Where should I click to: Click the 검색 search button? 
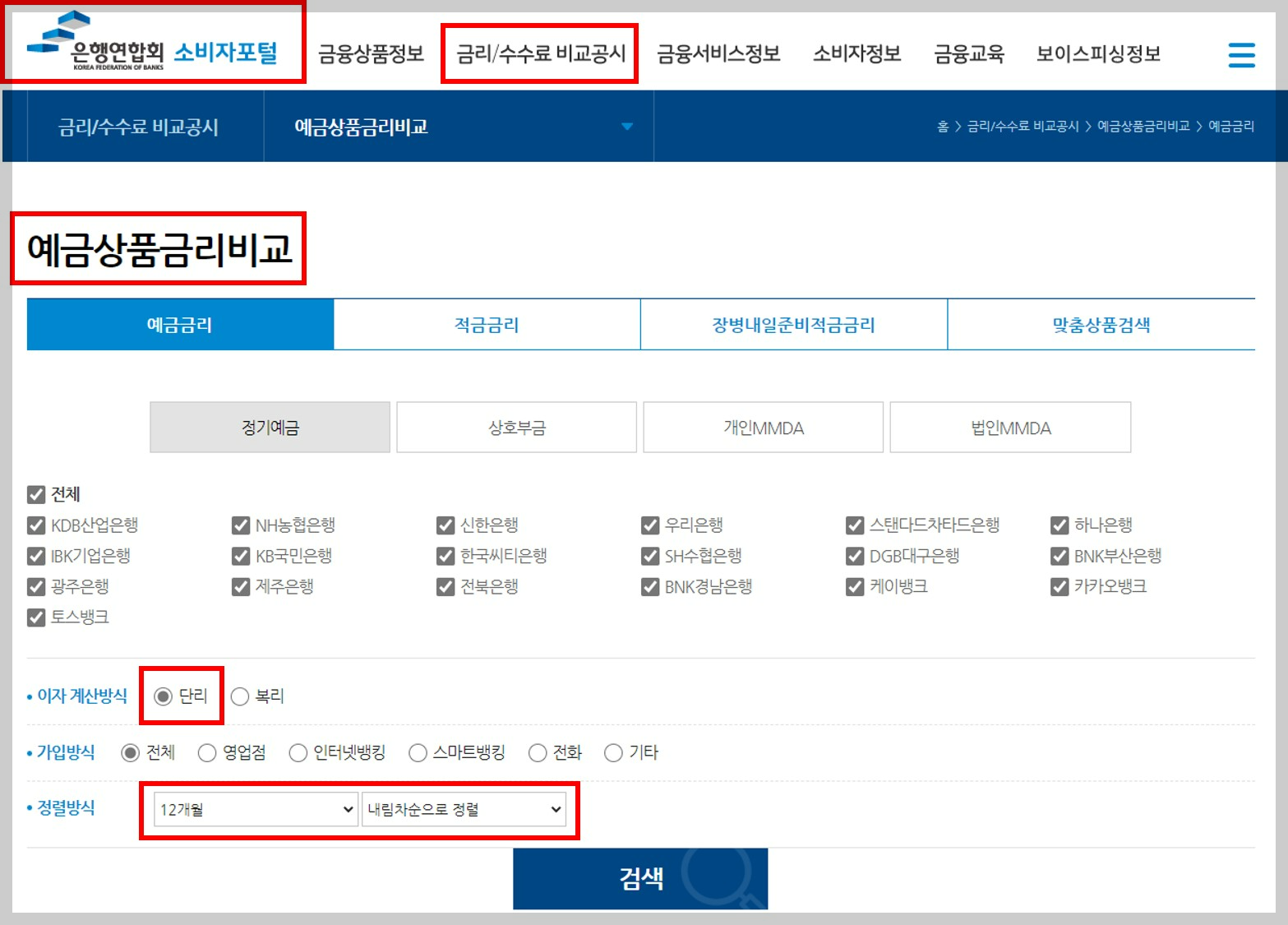coord(640,878)
